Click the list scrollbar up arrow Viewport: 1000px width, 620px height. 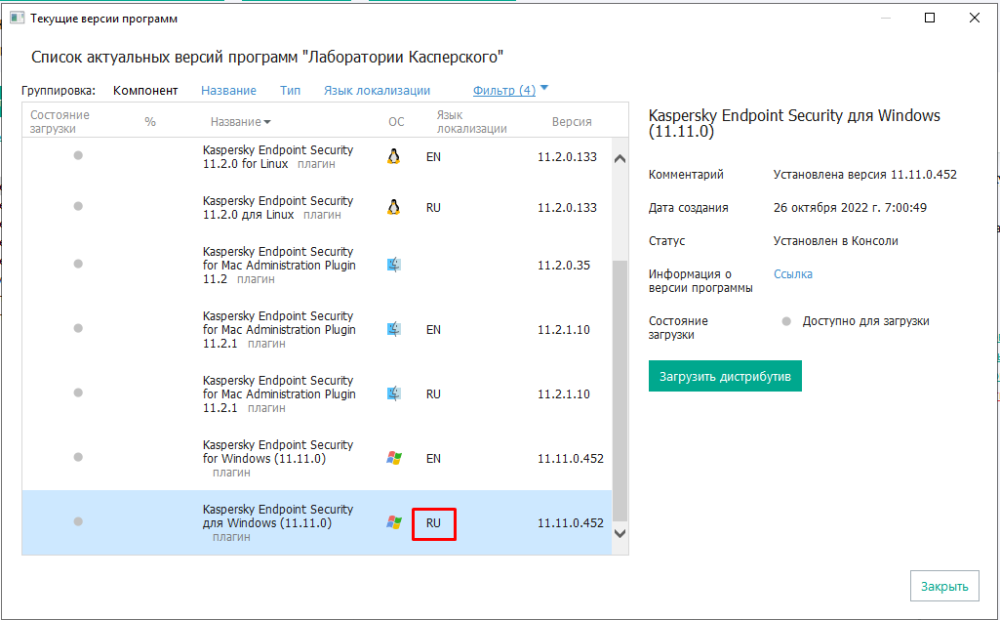click(x=619, y=159)
